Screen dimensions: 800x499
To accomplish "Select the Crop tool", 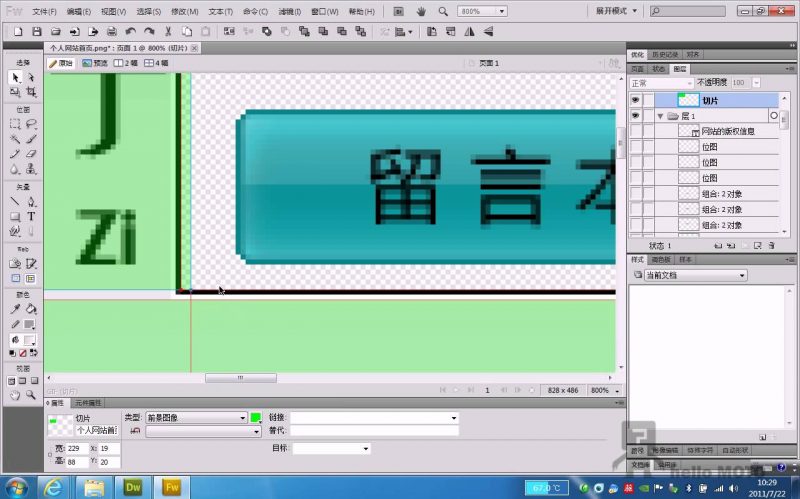I will click(30, 91).
